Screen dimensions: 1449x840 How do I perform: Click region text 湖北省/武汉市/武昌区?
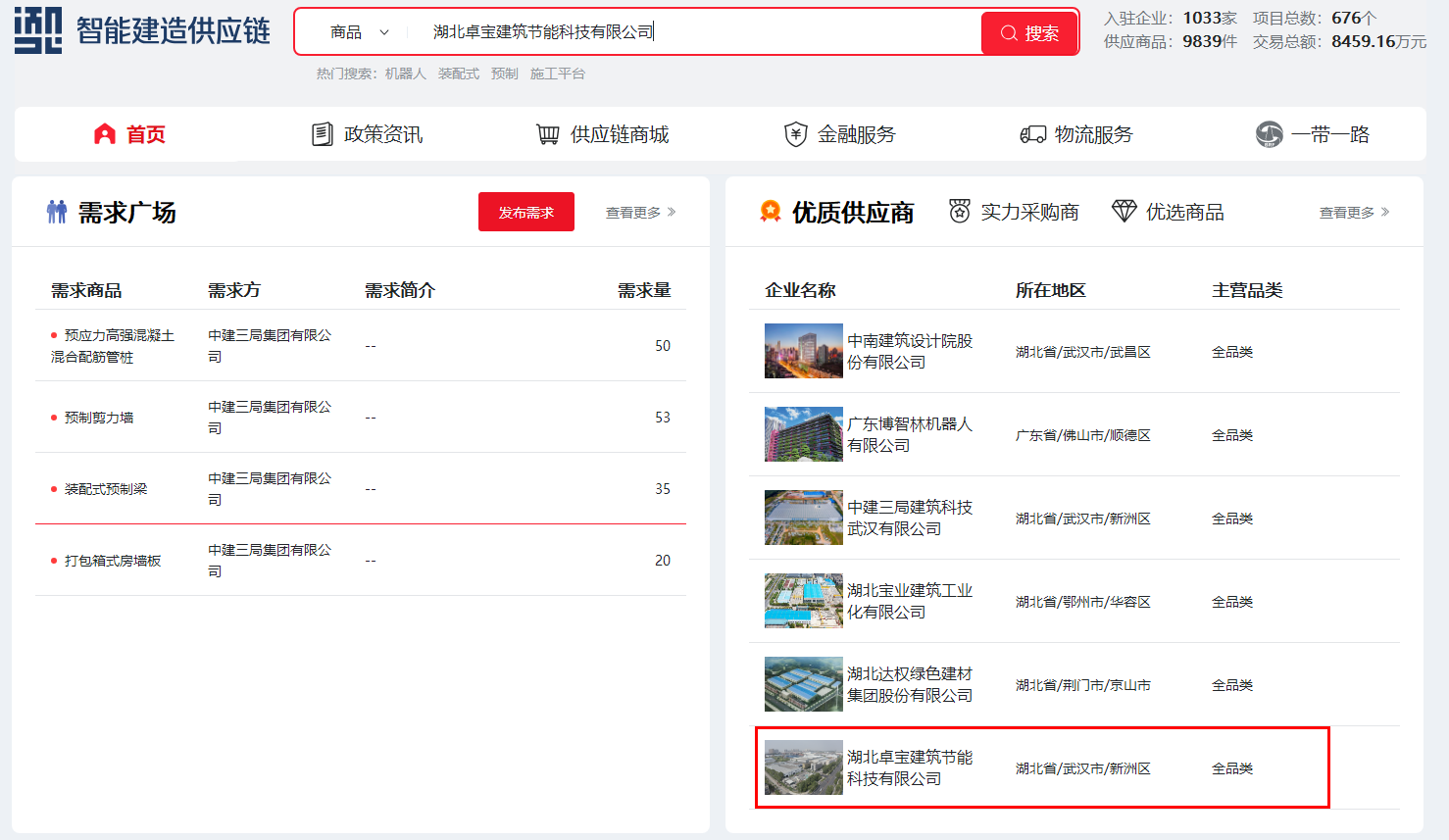(1083, 352)
